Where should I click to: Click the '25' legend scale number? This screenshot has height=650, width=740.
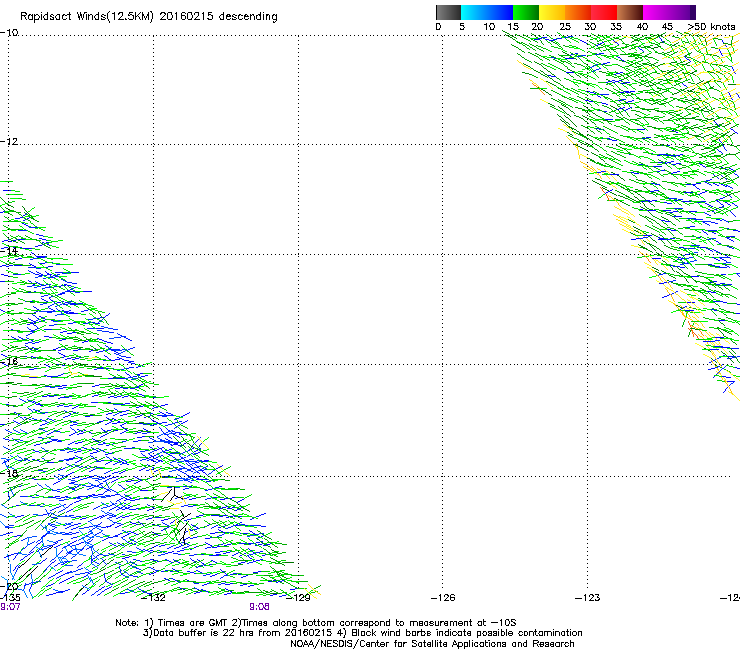565,27
